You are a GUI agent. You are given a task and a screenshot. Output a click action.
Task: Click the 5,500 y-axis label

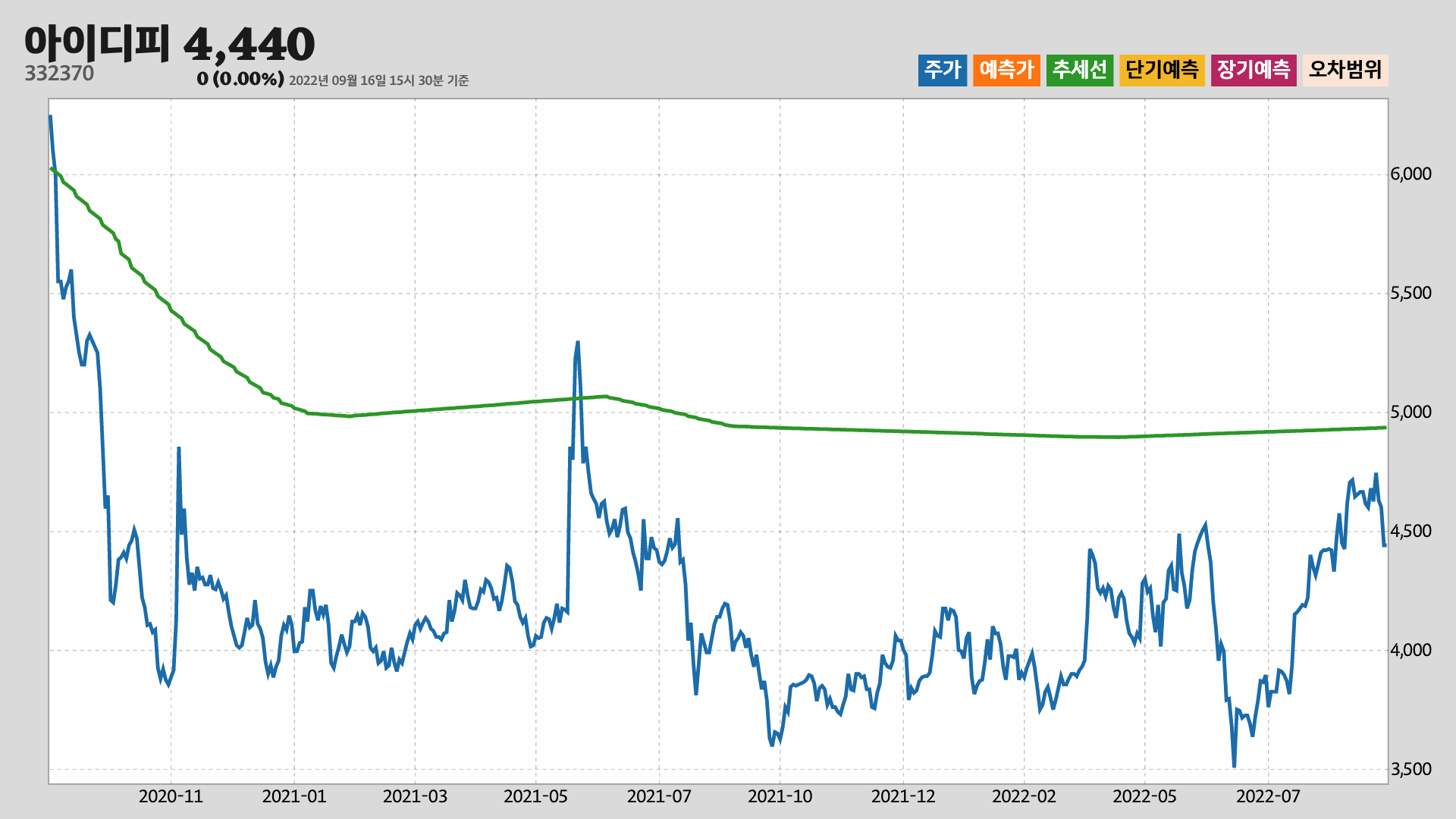(x=1410, y=293)
